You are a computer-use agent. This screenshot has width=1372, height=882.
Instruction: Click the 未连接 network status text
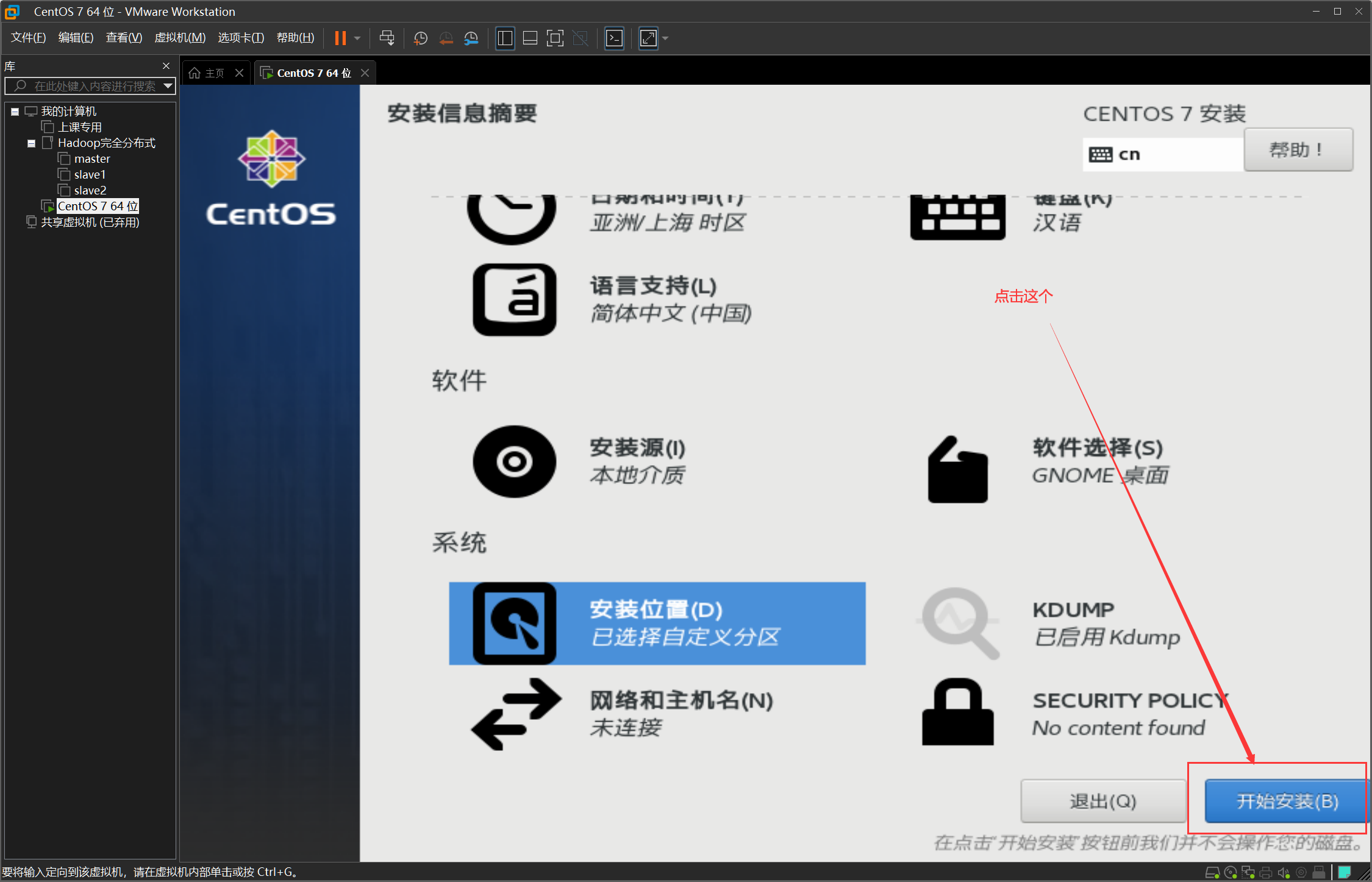[626, 728]
